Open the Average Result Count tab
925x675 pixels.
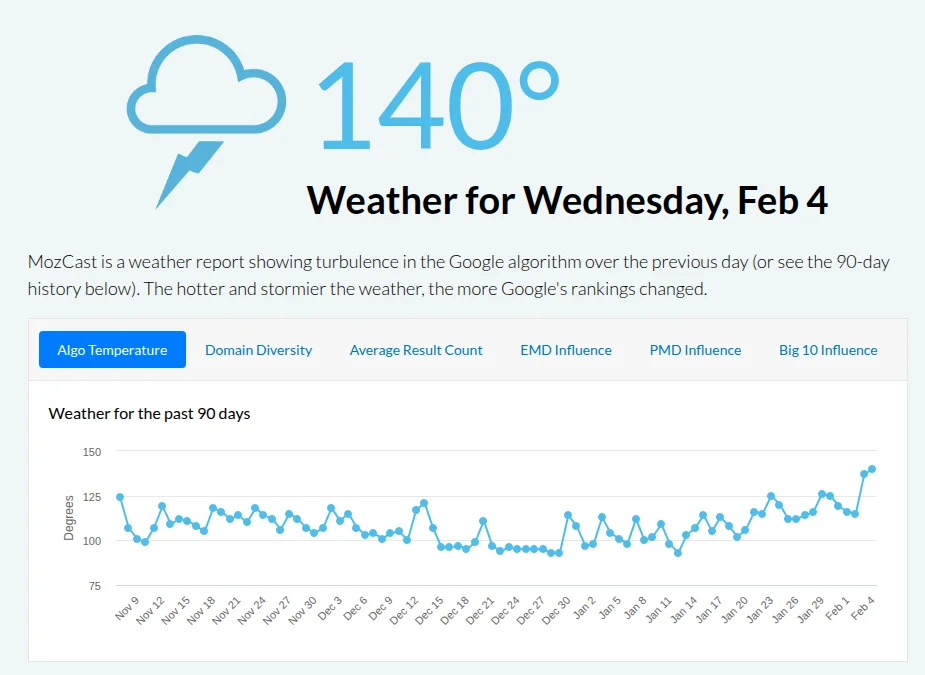[416, 350]
